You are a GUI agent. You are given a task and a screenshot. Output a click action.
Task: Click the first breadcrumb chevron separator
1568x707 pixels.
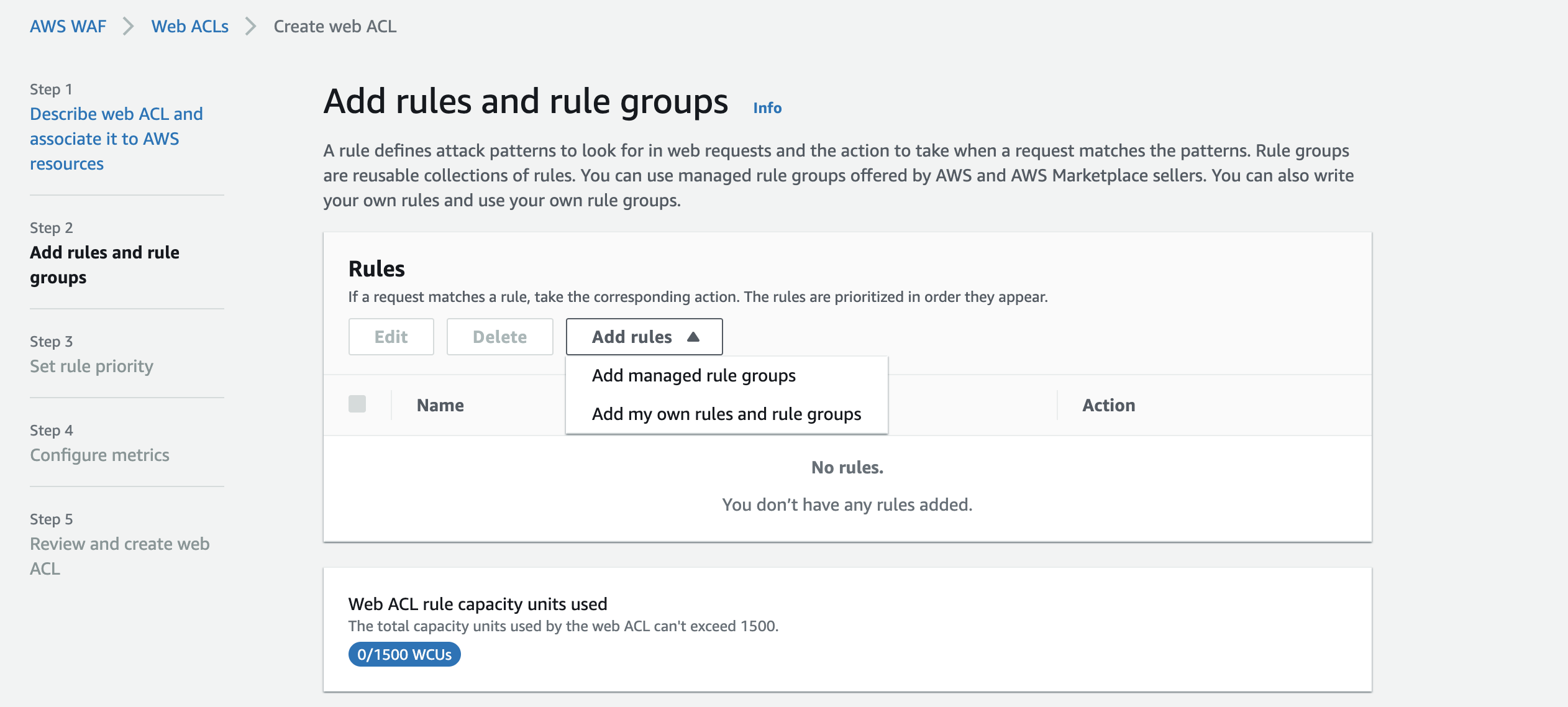click(x=128, y=27)
